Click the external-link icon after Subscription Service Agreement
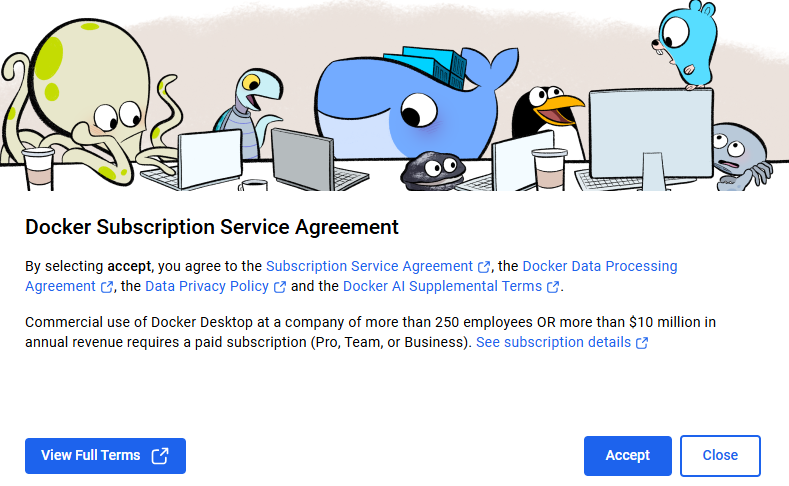This screenshot has width=789, height=486. 485,267
